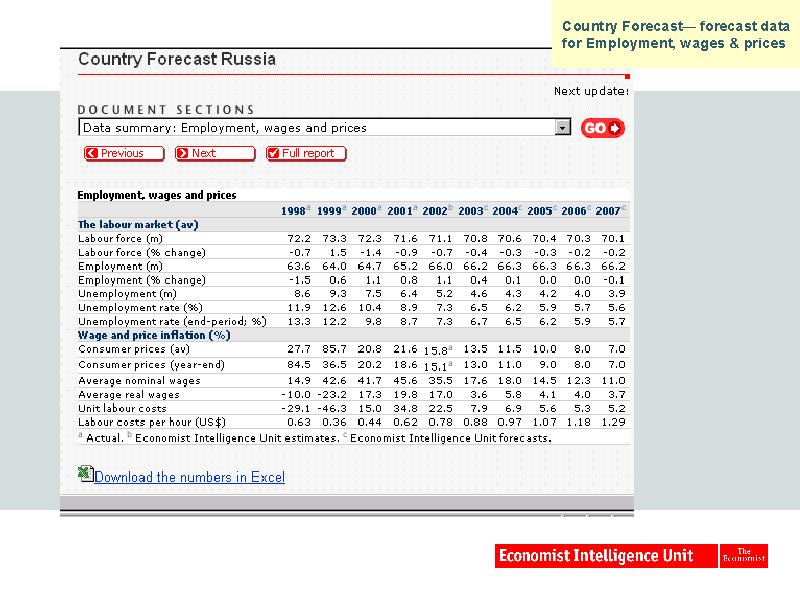Select the Unemployment (m) row label
The image size is (800, 600).
tap(128, 294)
